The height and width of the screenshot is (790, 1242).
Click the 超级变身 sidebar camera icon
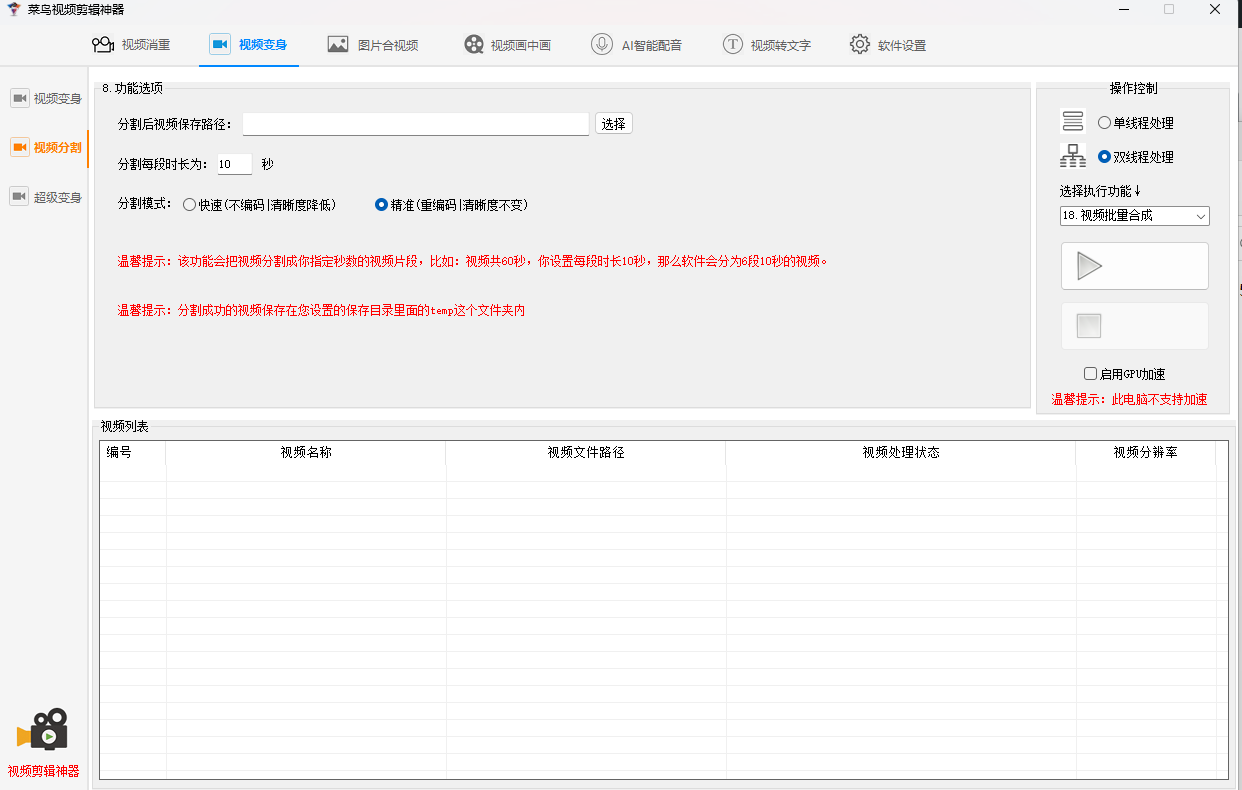click(19, 197)
